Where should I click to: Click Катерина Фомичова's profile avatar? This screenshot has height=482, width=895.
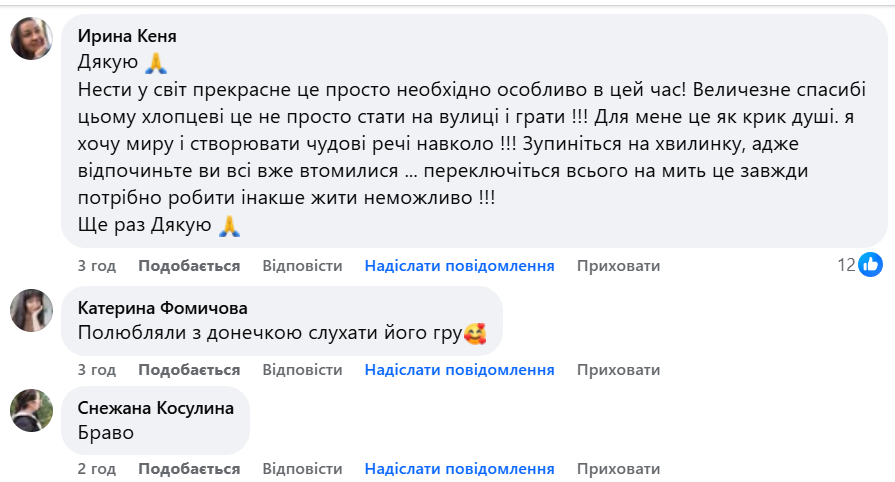click(31, 310)
